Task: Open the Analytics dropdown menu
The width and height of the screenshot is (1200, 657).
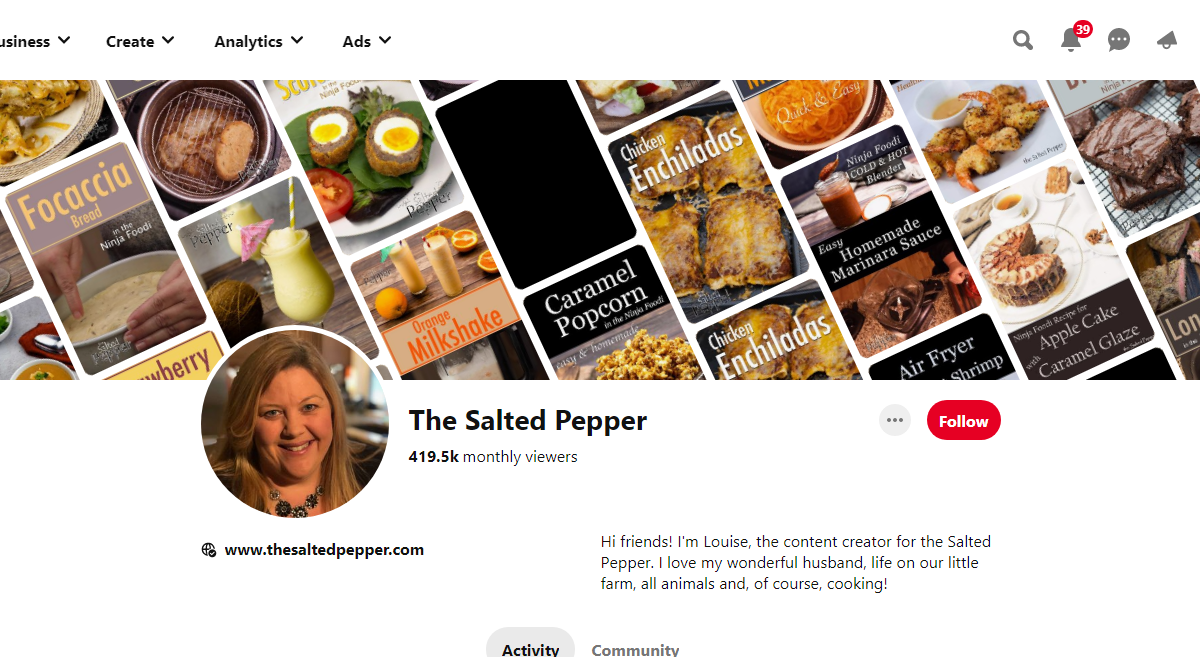Action: coord(259,41)
